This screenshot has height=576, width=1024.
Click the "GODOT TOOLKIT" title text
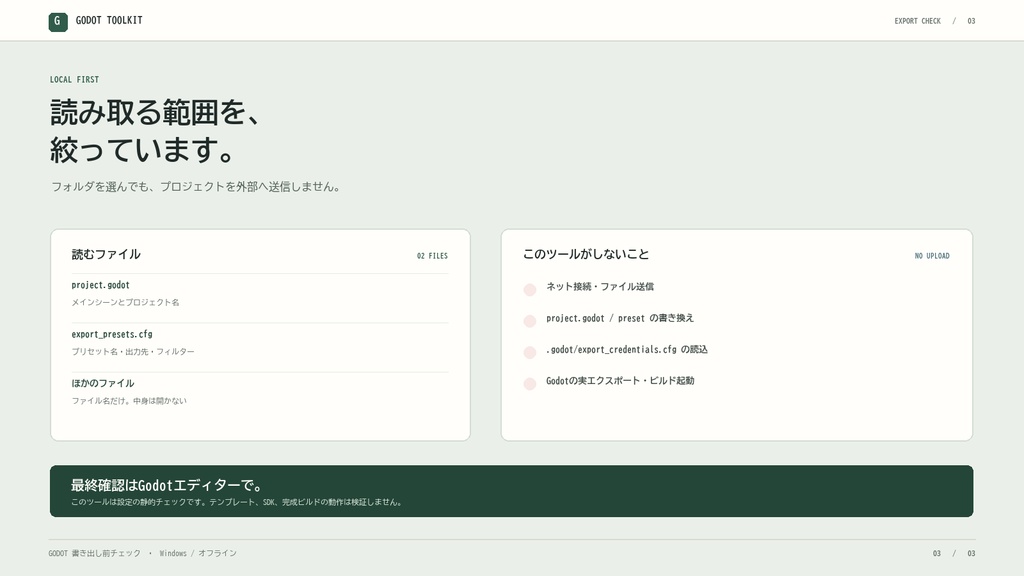(x=109, y=20)
